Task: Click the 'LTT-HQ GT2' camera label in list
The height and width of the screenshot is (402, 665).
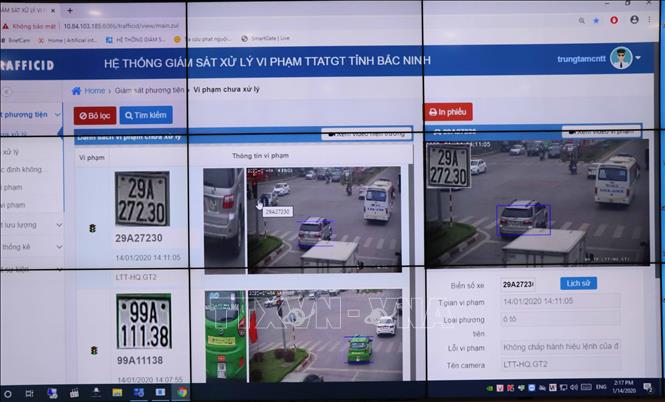Action: point(136,277)
